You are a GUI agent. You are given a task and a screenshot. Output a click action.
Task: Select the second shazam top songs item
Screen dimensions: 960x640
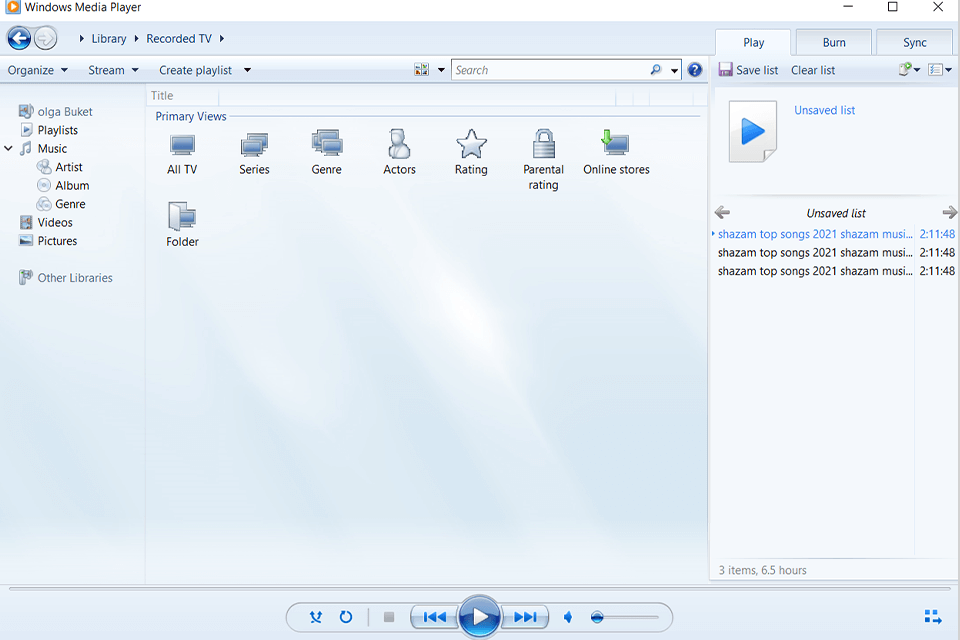point(835,252)
